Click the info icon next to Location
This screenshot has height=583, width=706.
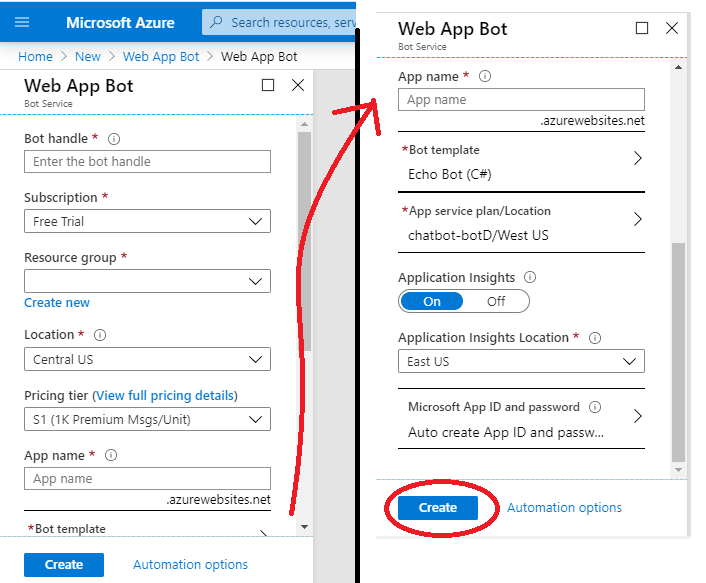[x=100, y=335]
